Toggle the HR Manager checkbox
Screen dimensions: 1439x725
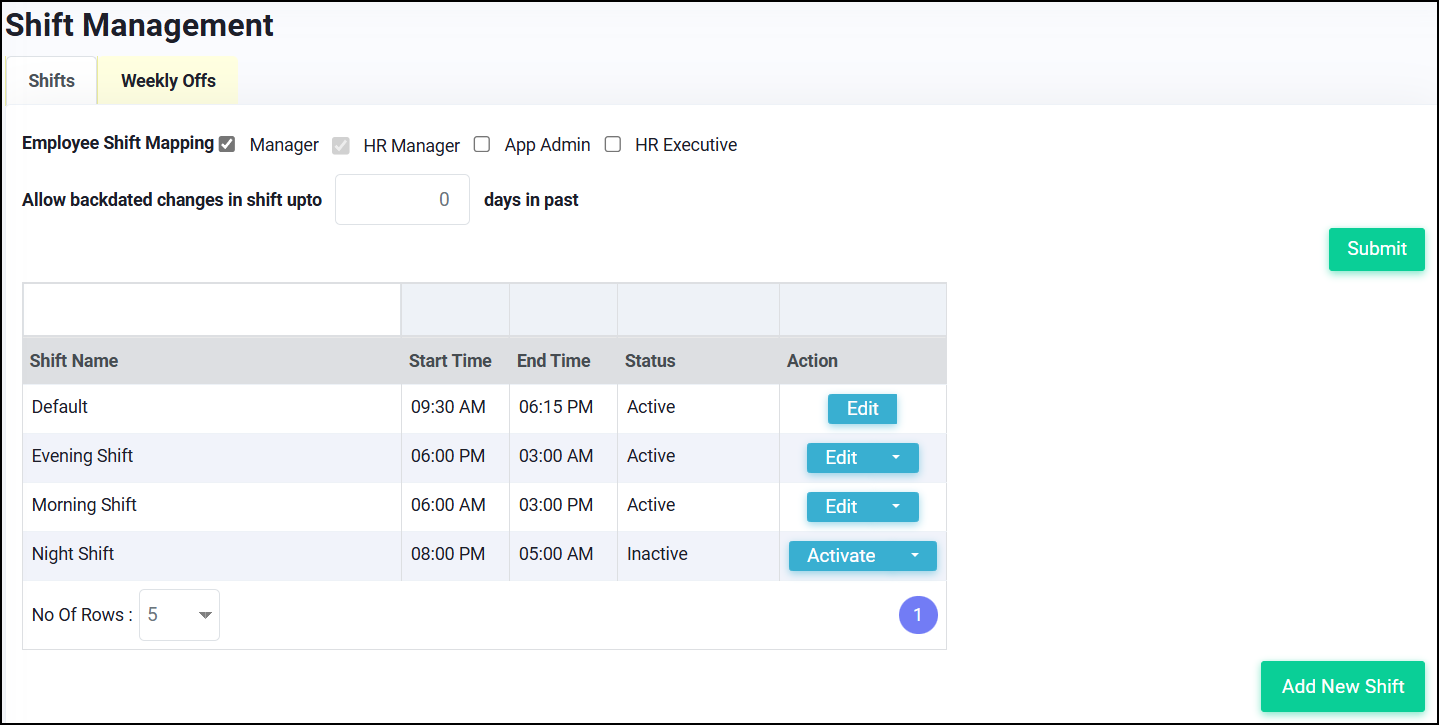pos(341,145)
